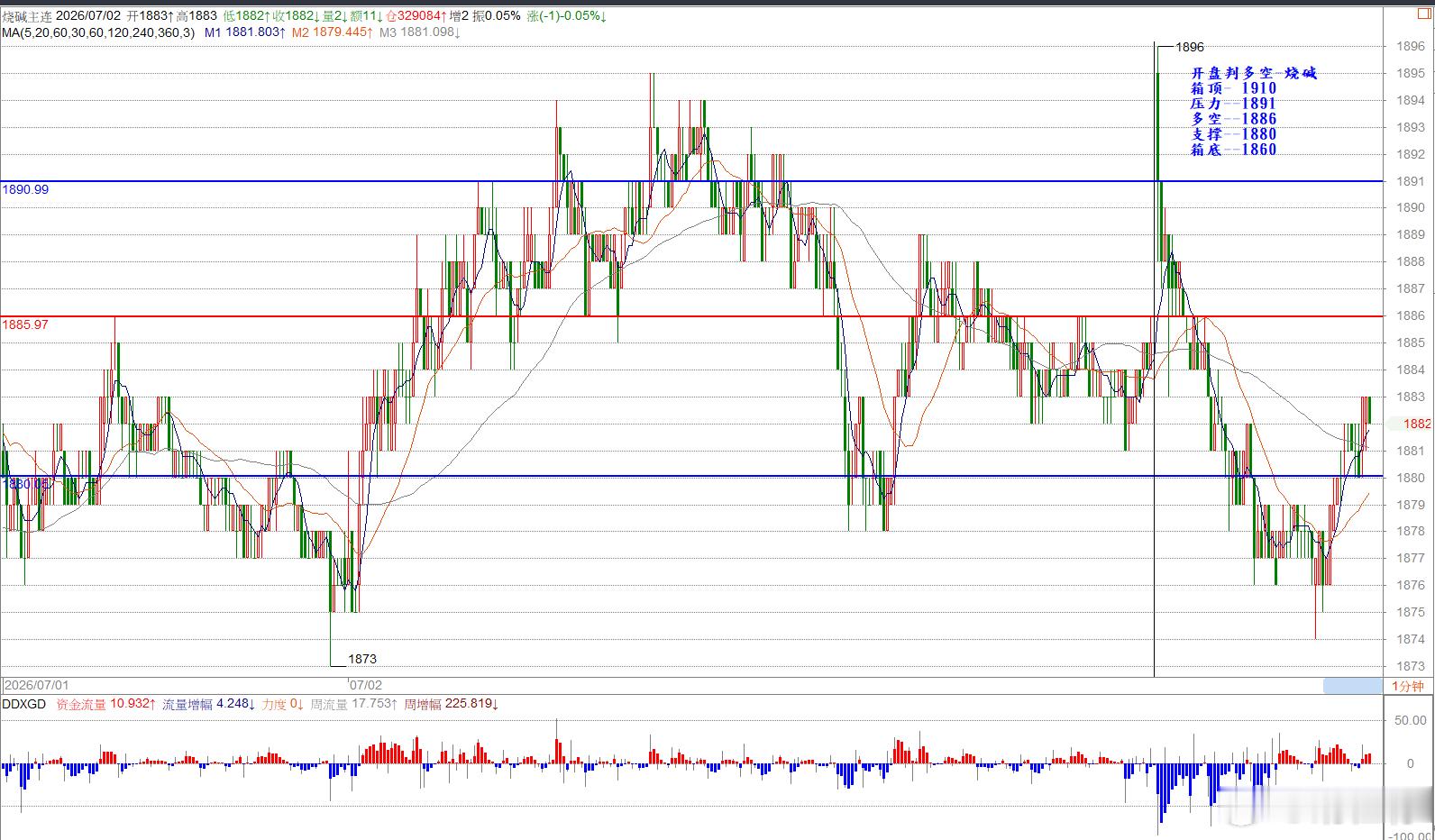Click the 周流量 17.753 value
The height and width of the screenshot is (840, 1435).
[x=353, y=704]
